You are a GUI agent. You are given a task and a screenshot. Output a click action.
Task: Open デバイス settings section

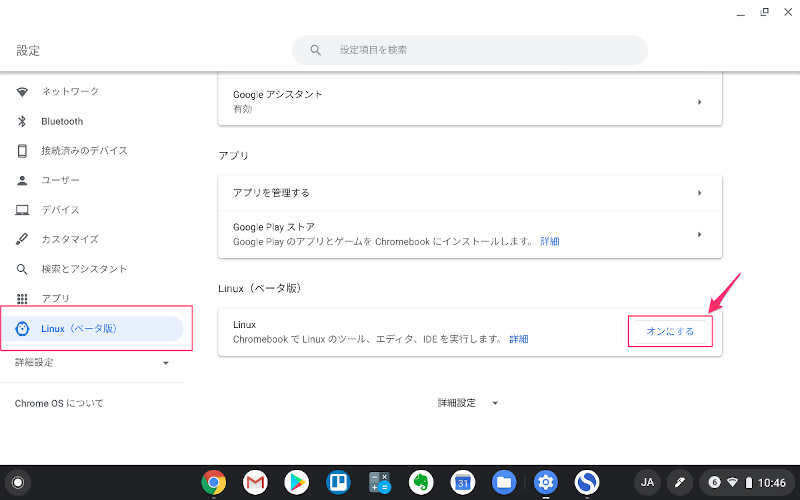[60, 210]
